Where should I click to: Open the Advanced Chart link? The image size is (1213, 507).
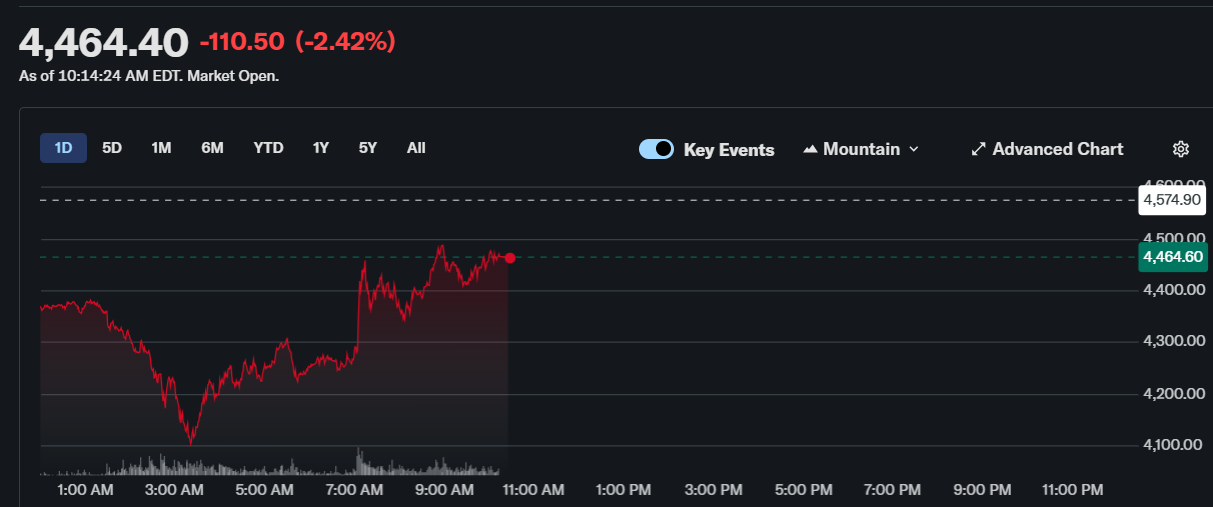click(x=1057, y=149)
